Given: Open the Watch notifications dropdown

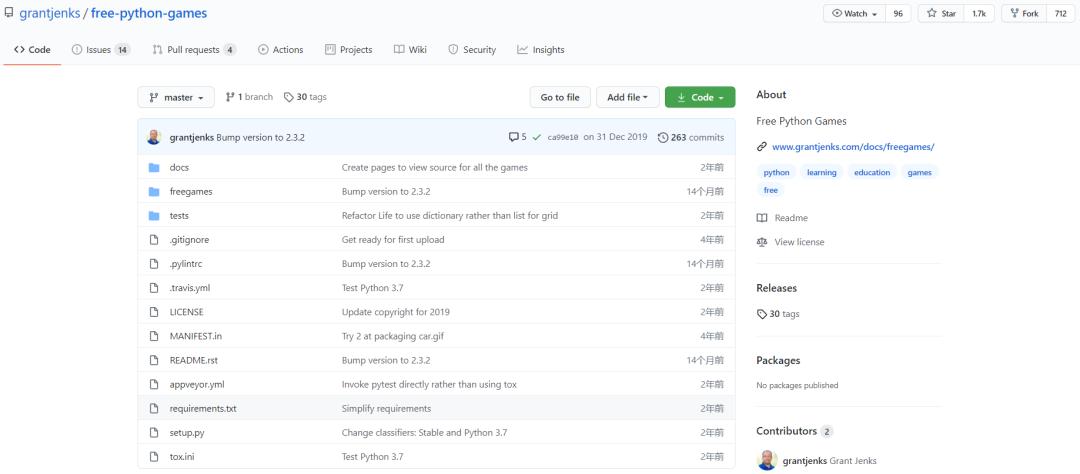Looking at the screenshot, I should (854, 14).
